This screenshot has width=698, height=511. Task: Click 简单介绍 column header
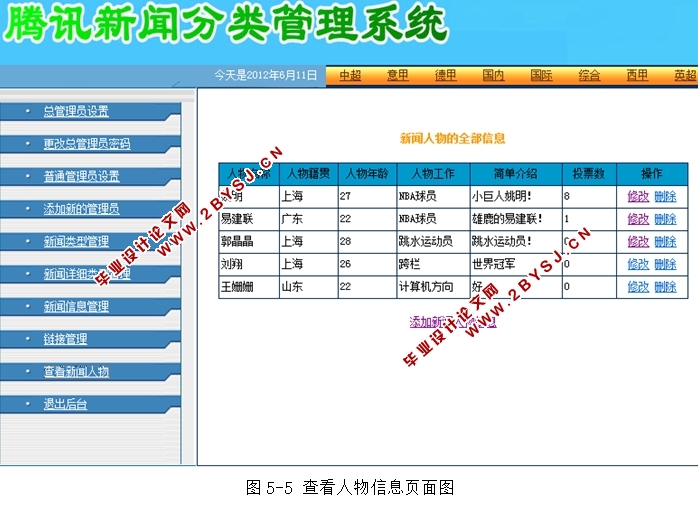516,174
